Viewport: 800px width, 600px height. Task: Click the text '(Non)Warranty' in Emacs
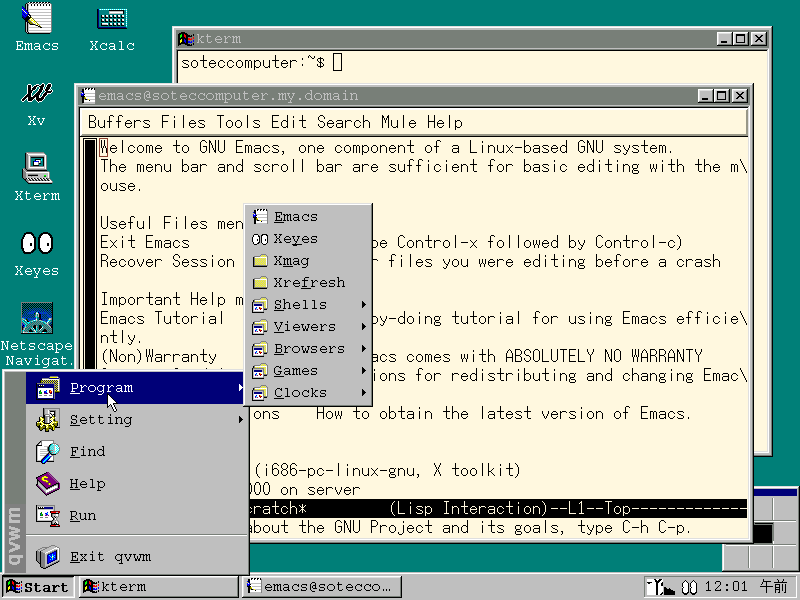tap(158, 356)
